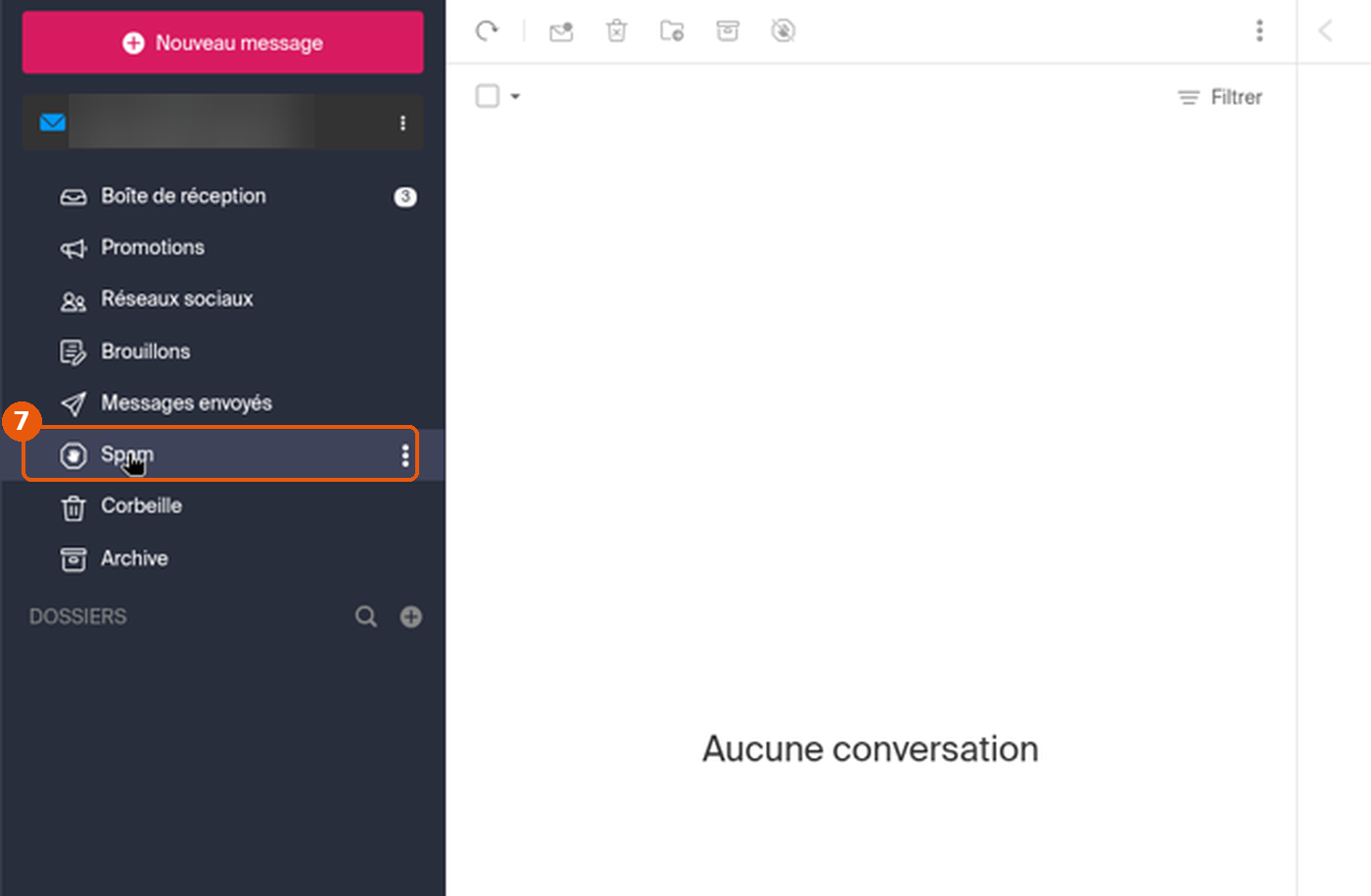The image size is (1371, 896).
Task: Move to folder using the folder icon
Action: pyautogui.click(x=672, y=31)
